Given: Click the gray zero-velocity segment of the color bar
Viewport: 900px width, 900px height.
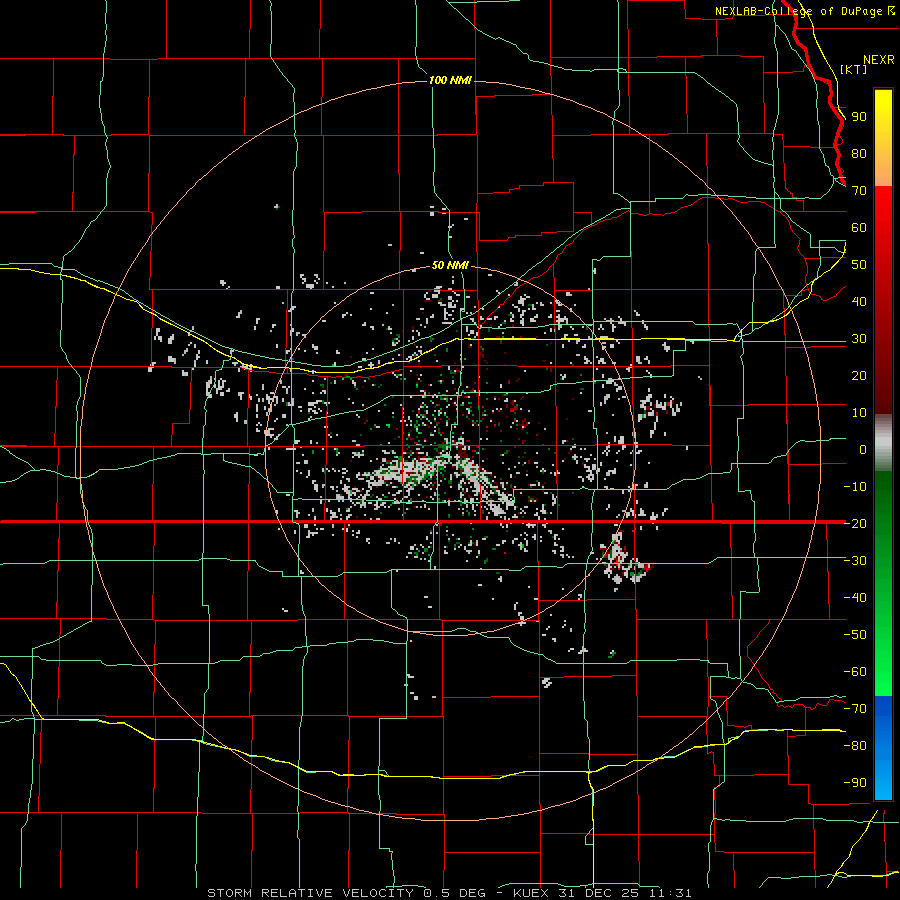Looking at the screenshot, I should [883, 443].
